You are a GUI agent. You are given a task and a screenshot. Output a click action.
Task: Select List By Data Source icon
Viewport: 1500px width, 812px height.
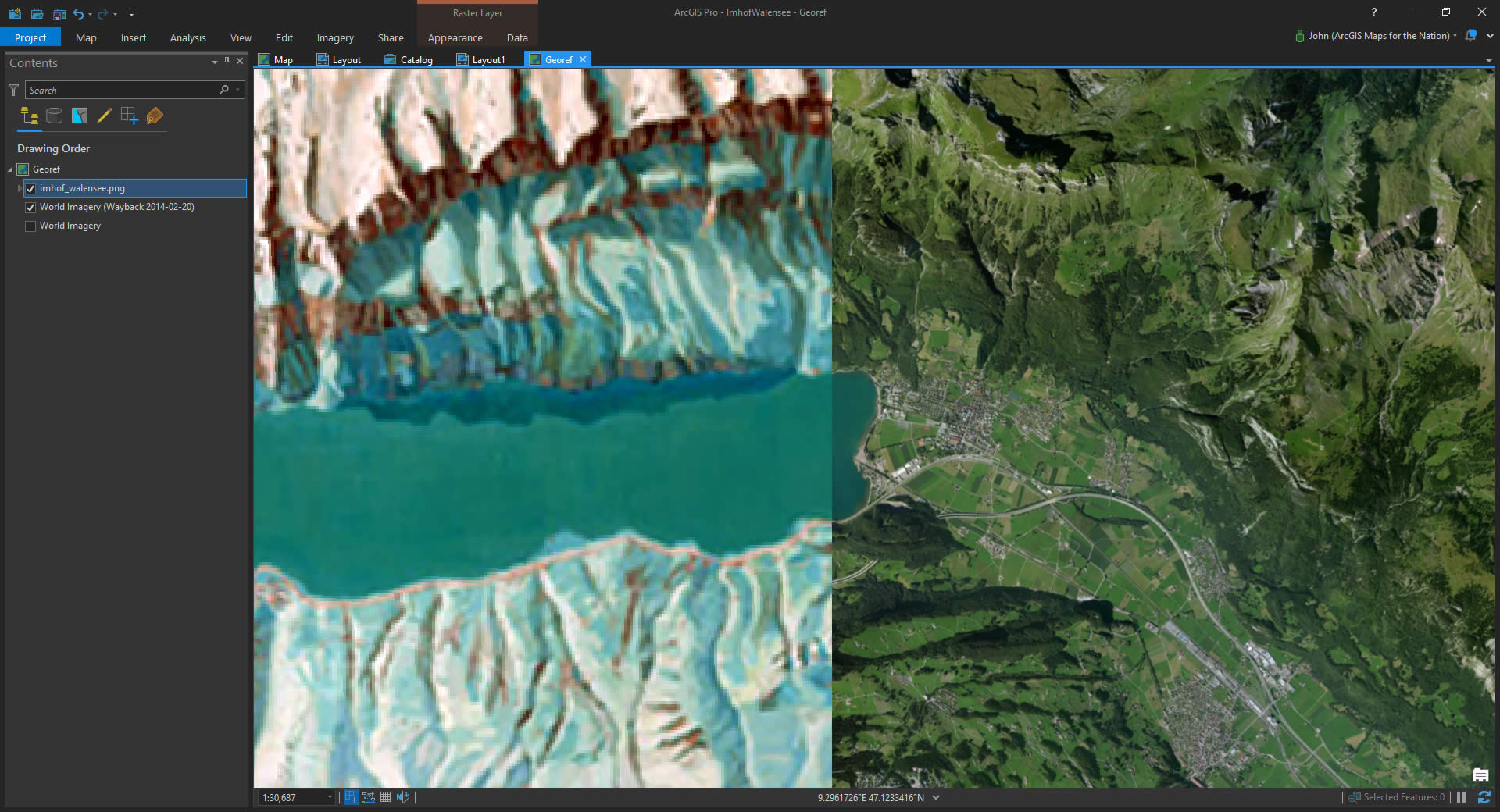click(x=55, y=116)
